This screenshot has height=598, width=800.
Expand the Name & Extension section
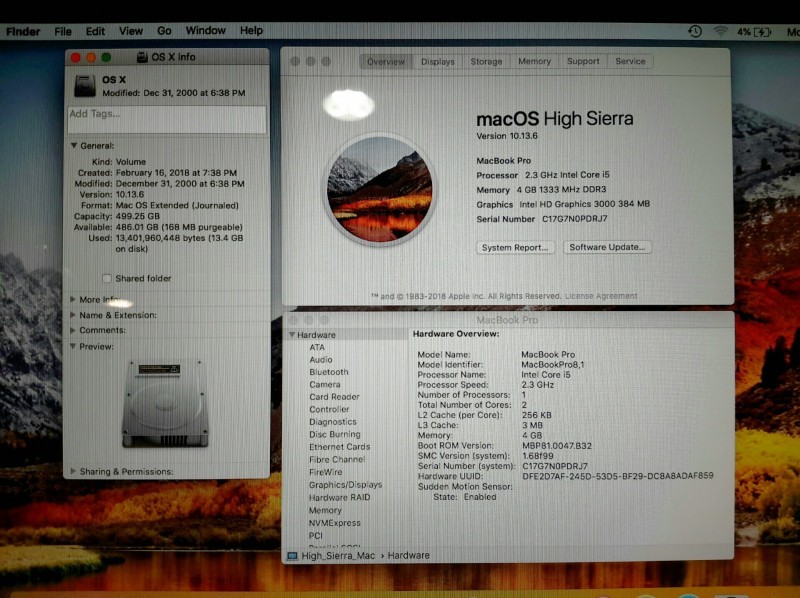click(73, 315)
